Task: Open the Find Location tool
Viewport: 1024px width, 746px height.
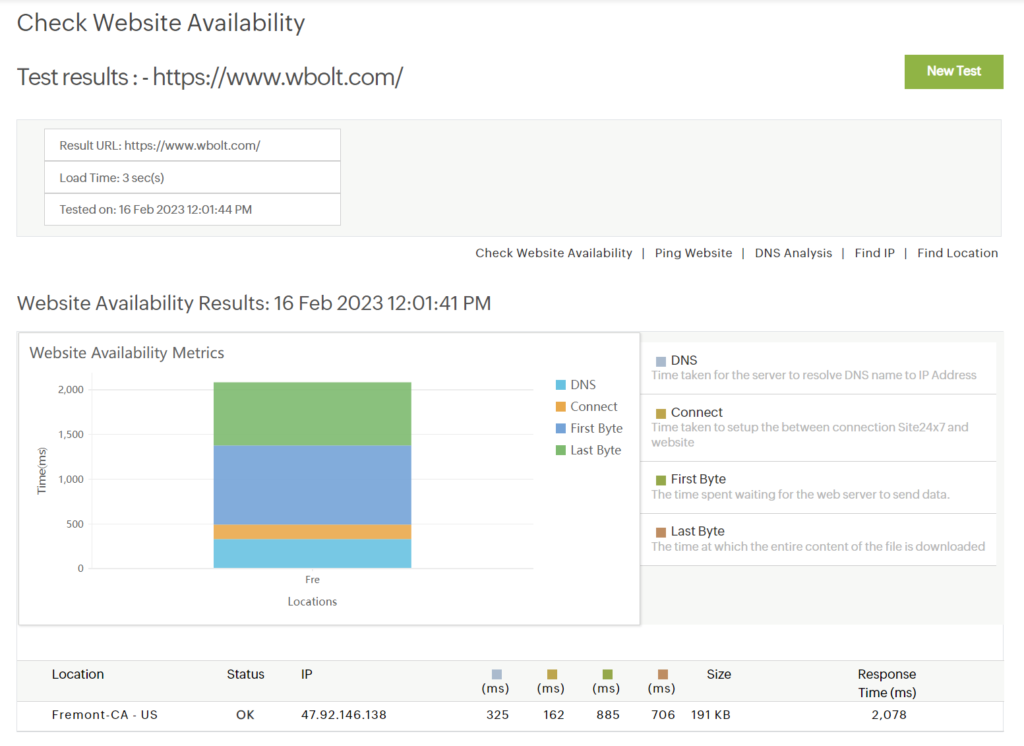Action: tap(957, 253)
